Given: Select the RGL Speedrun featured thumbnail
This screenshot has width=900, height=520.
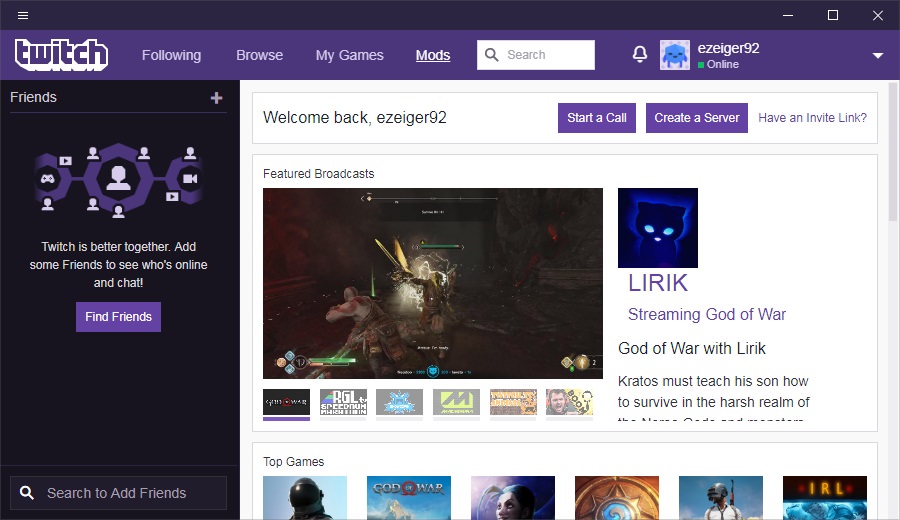Looking at the screenshot, I should click(343, 402).
